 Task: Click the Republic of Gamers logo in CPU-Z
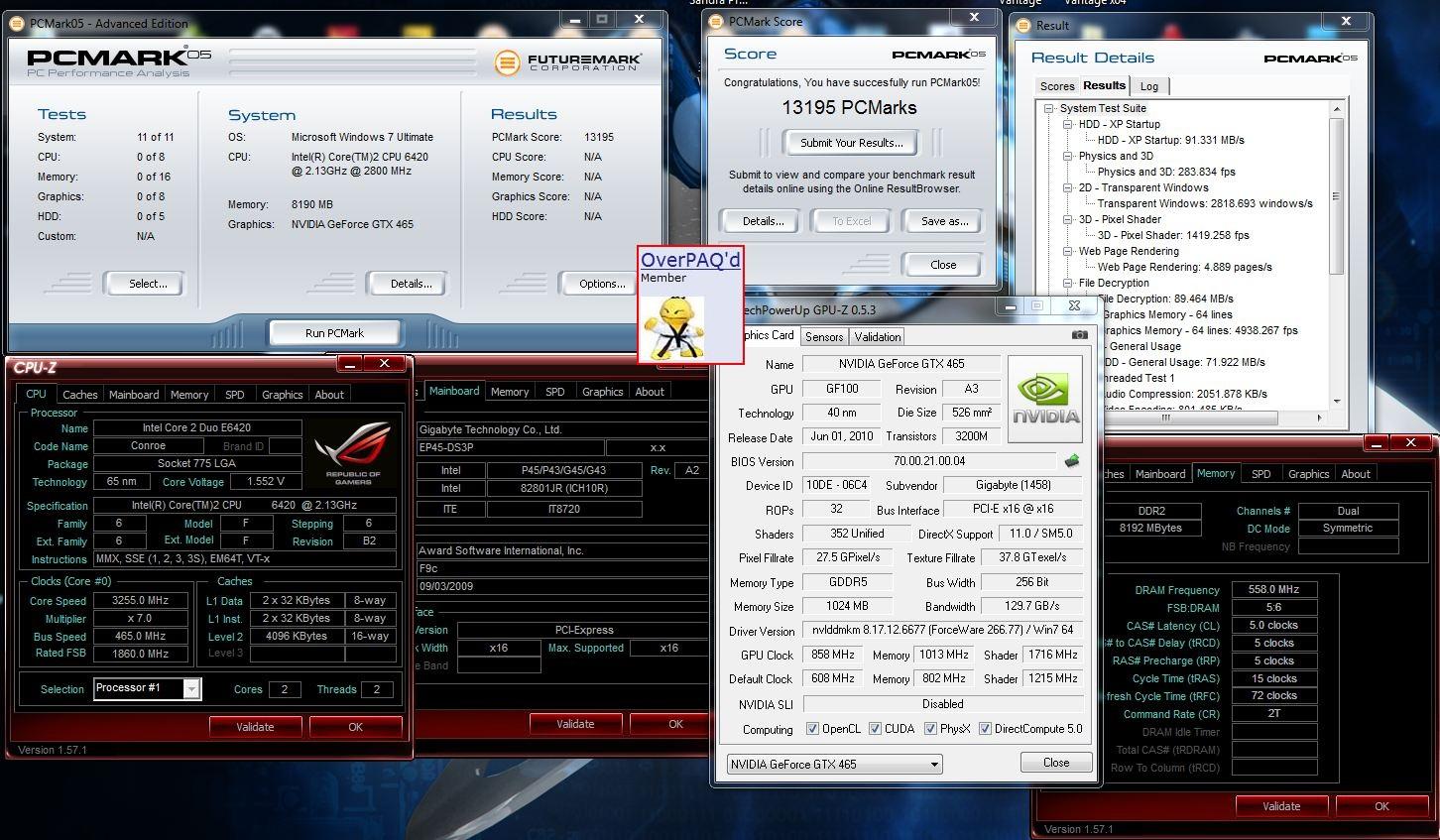coord(353,452)
